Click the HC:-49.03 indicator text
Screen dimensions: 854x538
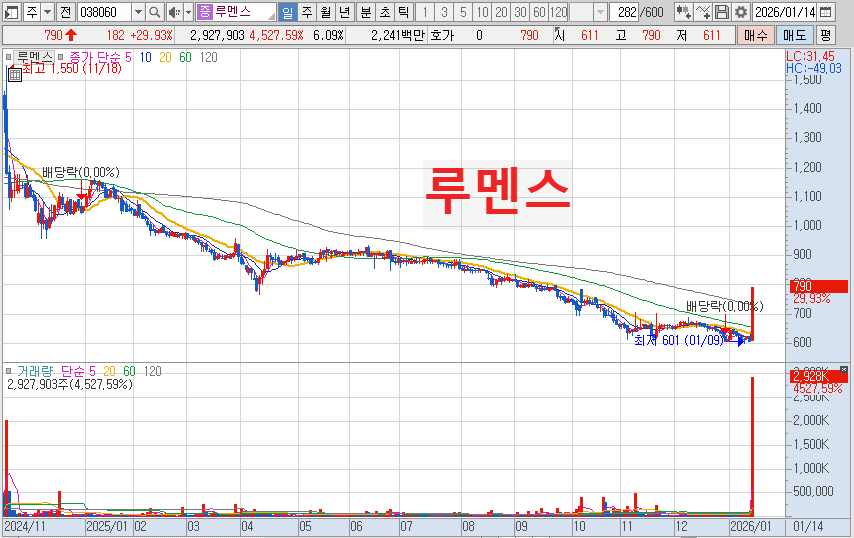[x=814, y=68]
